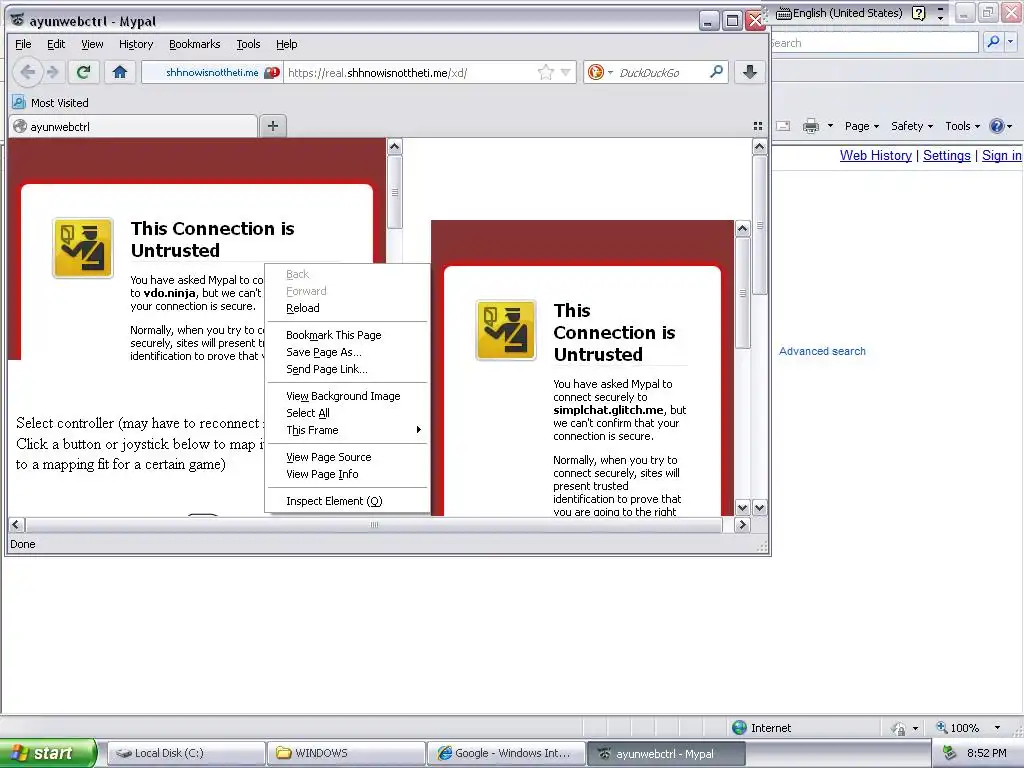Switch to WINDOWS folder taskbar button
1024x768 pixels.
(x=347, y=753)
